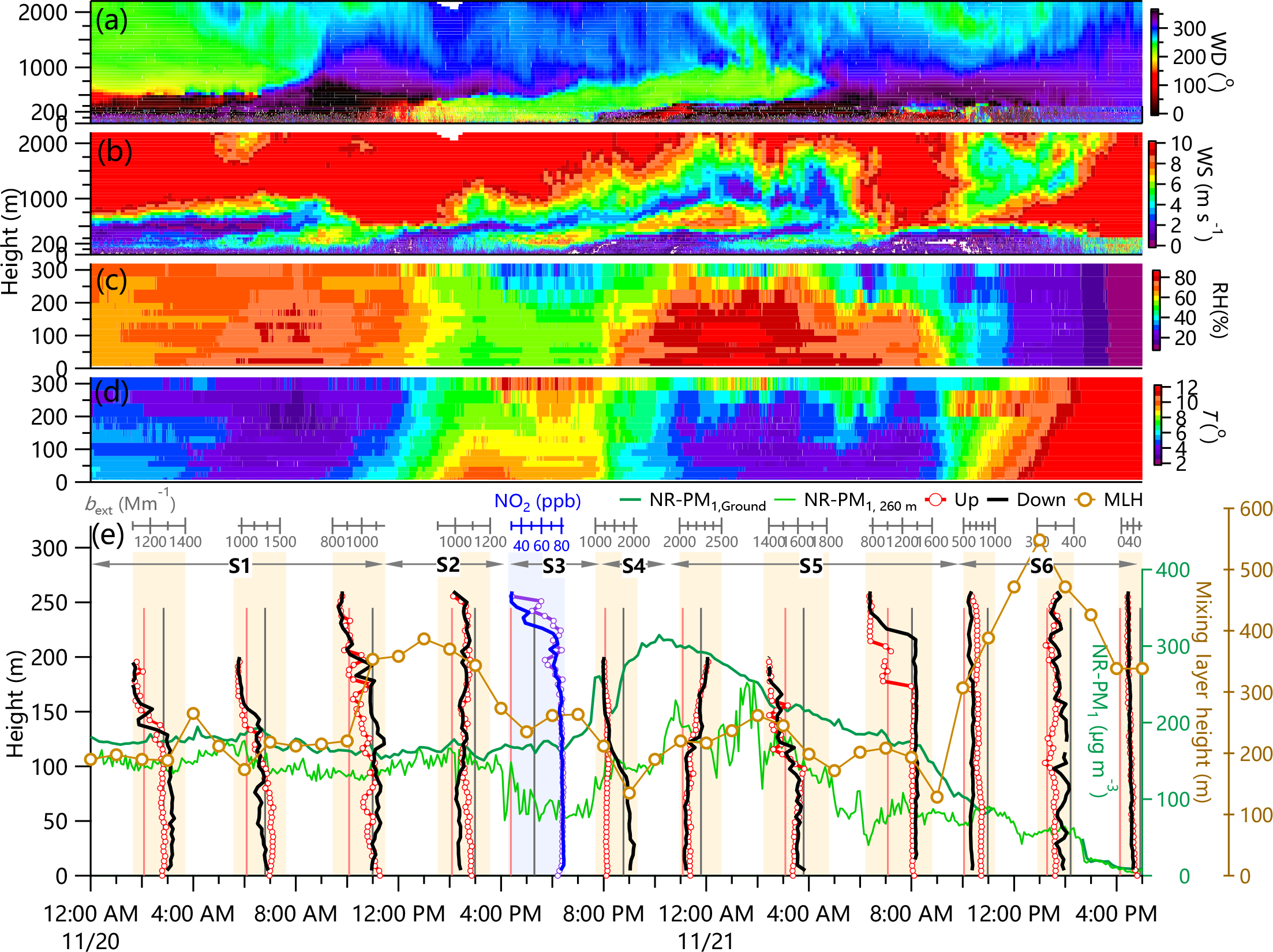Click the highest MLH data point marker
This screenshot has height=952, width=1273.
[x=1040, y=541]
